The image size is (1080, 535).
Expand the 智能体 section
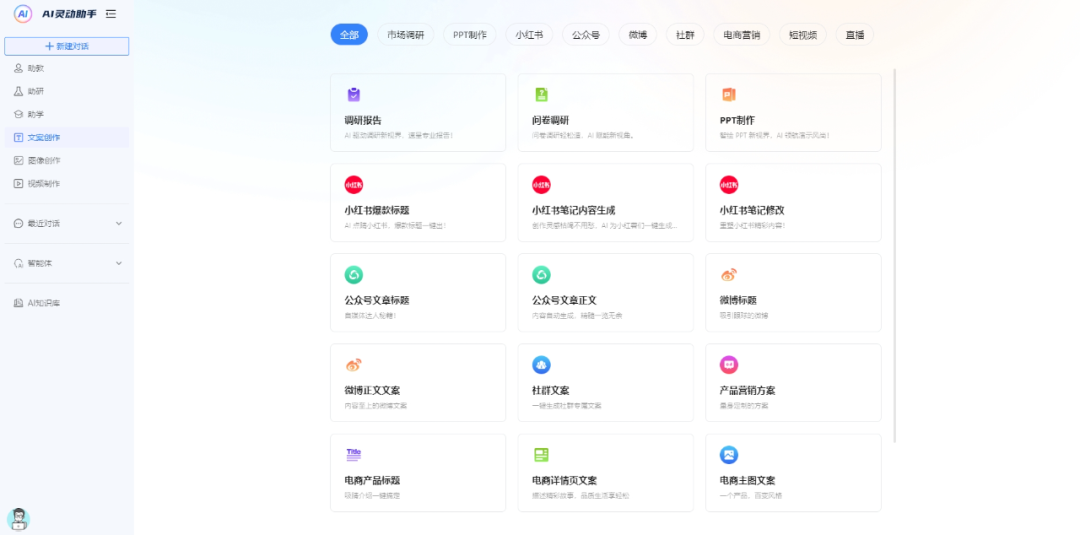119,263
